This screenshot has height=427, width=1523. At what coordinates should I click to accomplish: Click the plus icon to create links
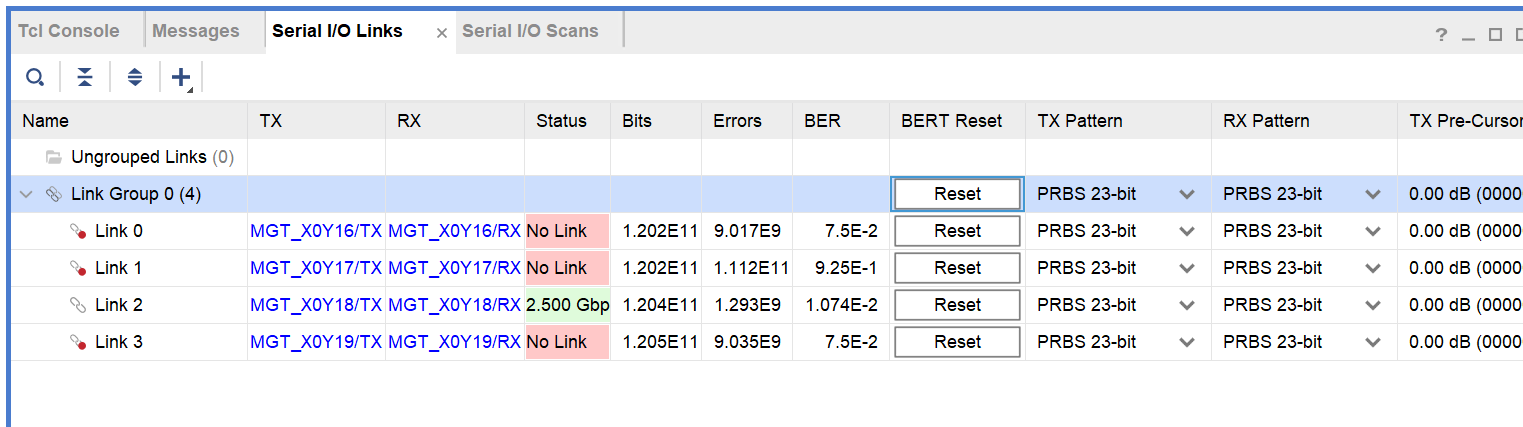pyautogui.click(x=181, y=77)
